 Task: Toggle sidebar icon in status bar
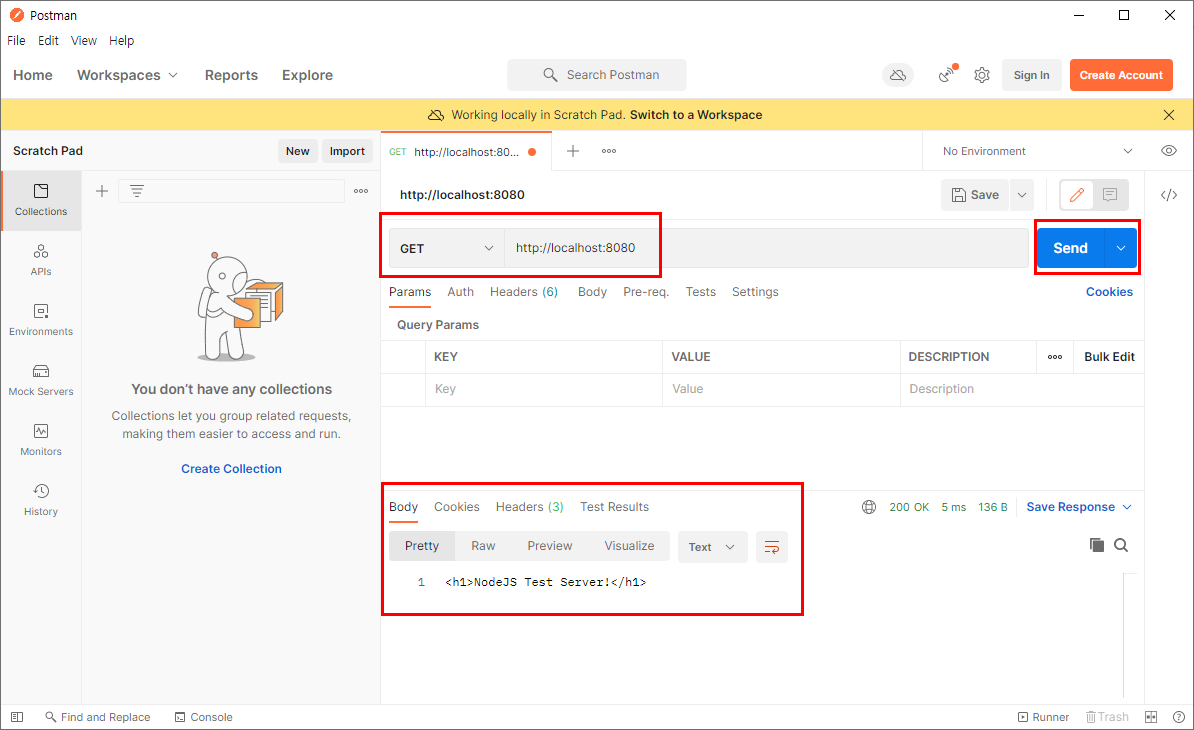[17, 717]
